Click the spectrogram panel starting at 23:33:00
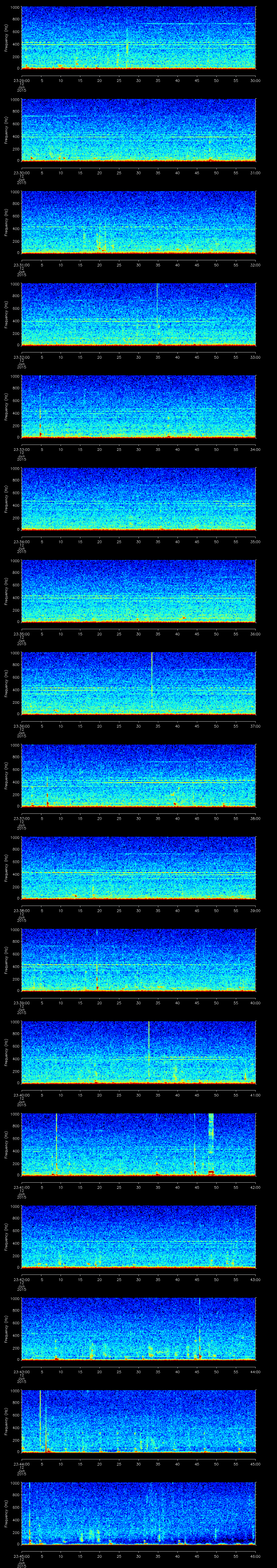This screenshot has width=277, height=1568. tap(138, 407)
